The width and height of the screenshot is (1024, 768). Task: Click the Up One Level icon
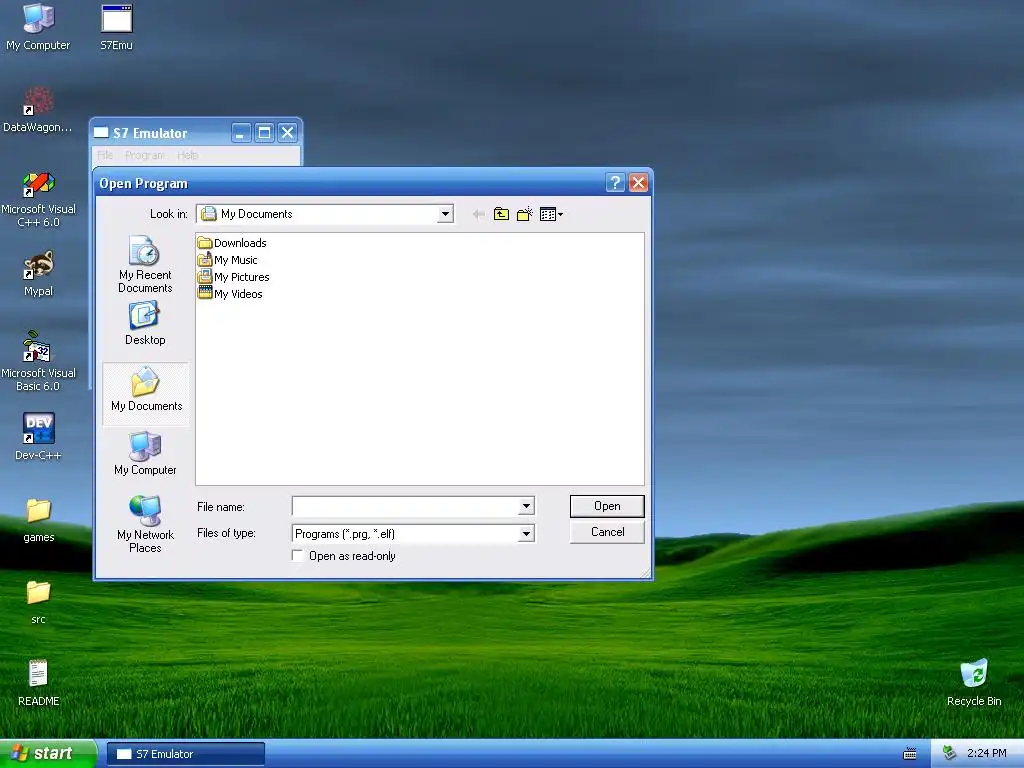[501, 214]
